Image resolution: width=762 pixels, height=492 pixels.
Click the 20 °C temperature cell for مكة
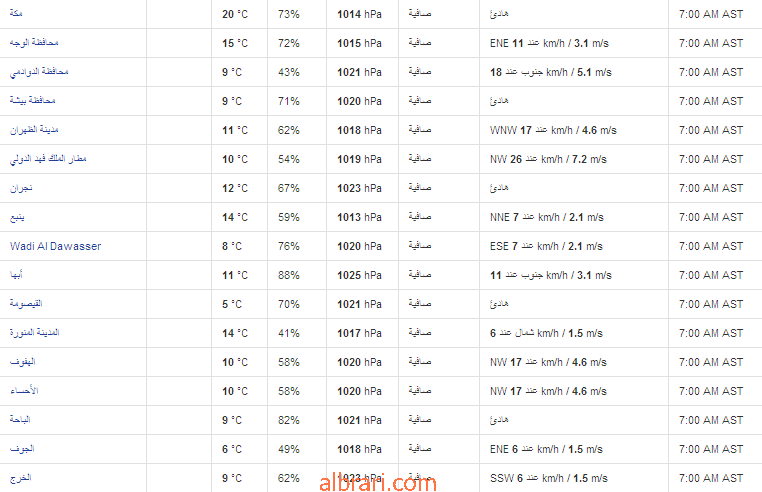point(234,14)
